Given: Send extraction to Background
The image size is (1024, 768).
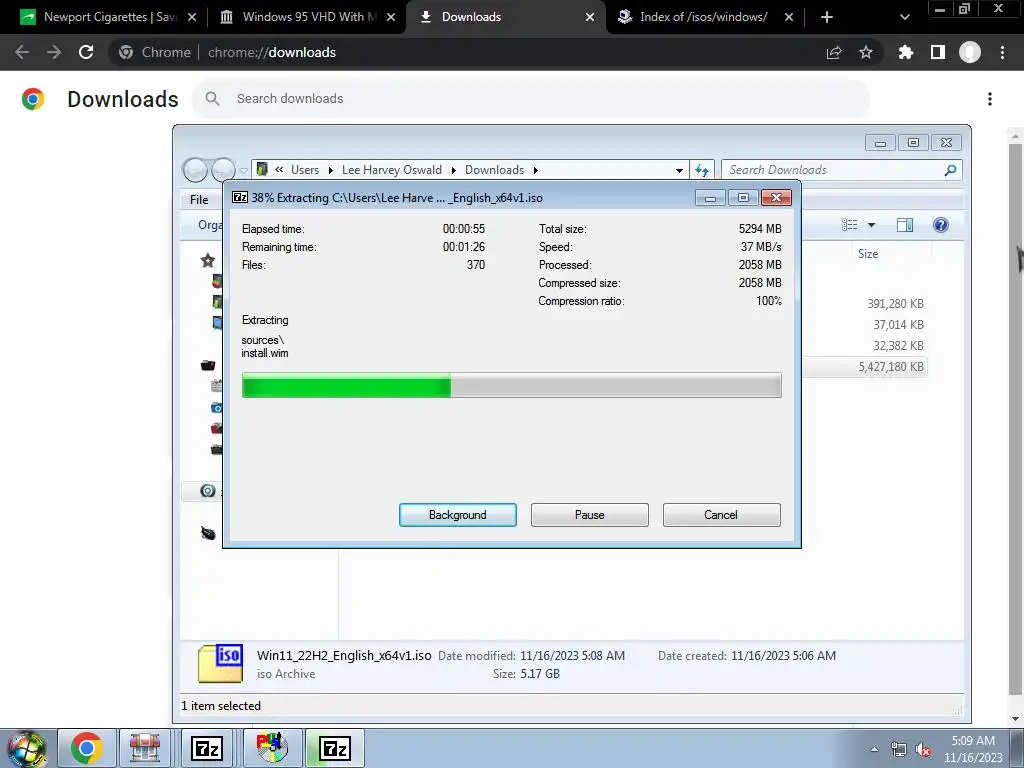Looking at the screenshot, I should 457,515.
